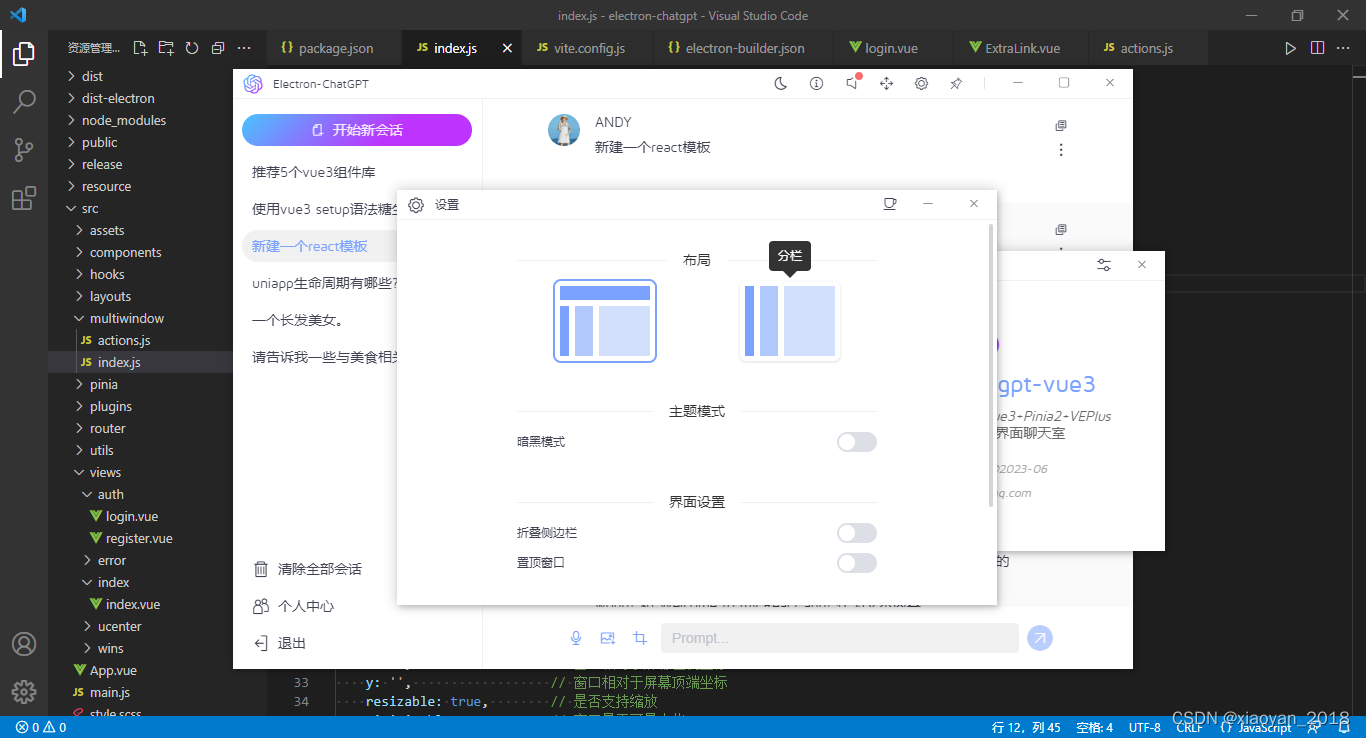Toggle the 置顶窗口 switch
The width and height of the screenshot is (1366, 738).
(x=857, y=563)
